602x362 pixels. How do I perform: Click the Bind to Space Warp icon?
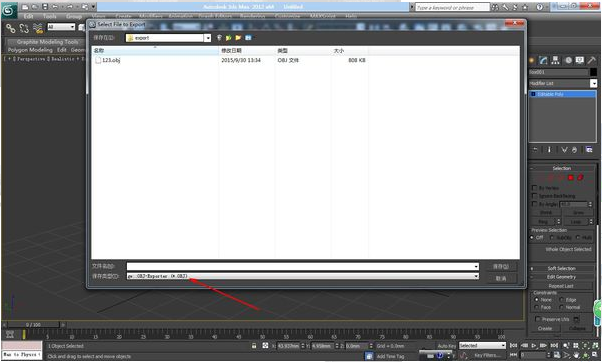click(x=38, y=28)
